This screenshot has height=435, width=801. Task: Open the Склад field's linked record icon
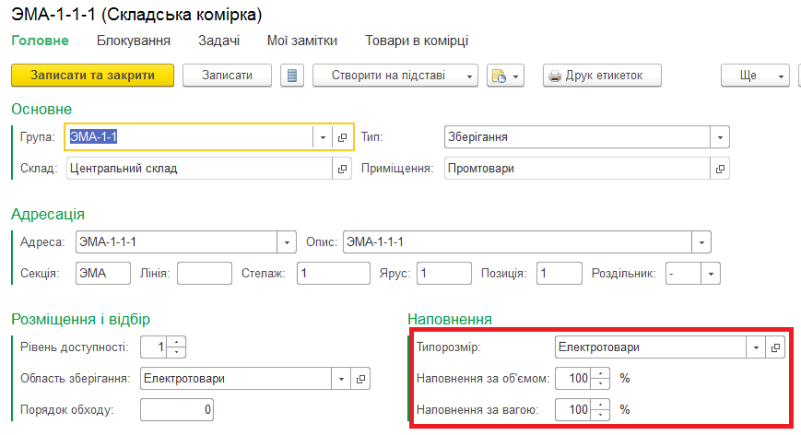coord(342,168)
